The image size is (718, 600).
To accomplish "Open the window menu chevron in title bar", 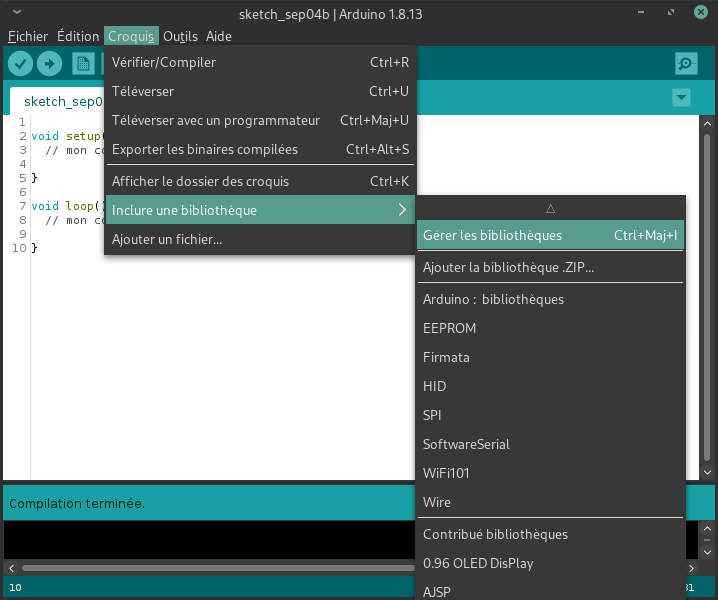I will (x=17, y=12).
